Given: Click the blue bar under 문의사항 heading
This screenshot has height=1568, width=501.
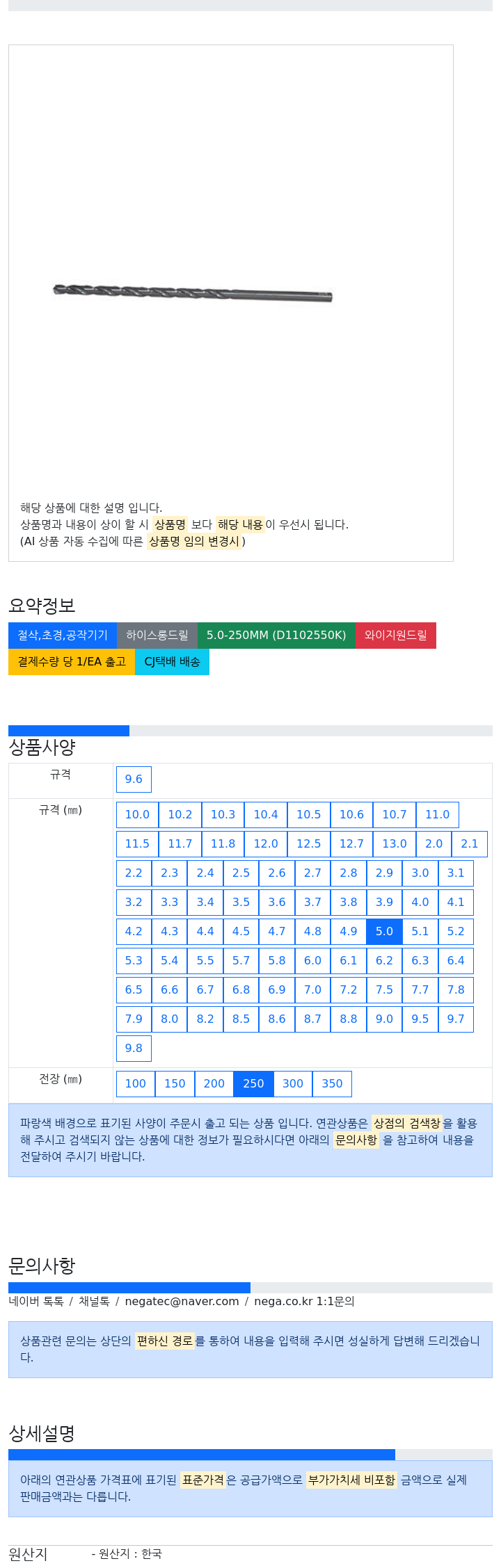Looking at the screenshot, I should click(129, 1288).
